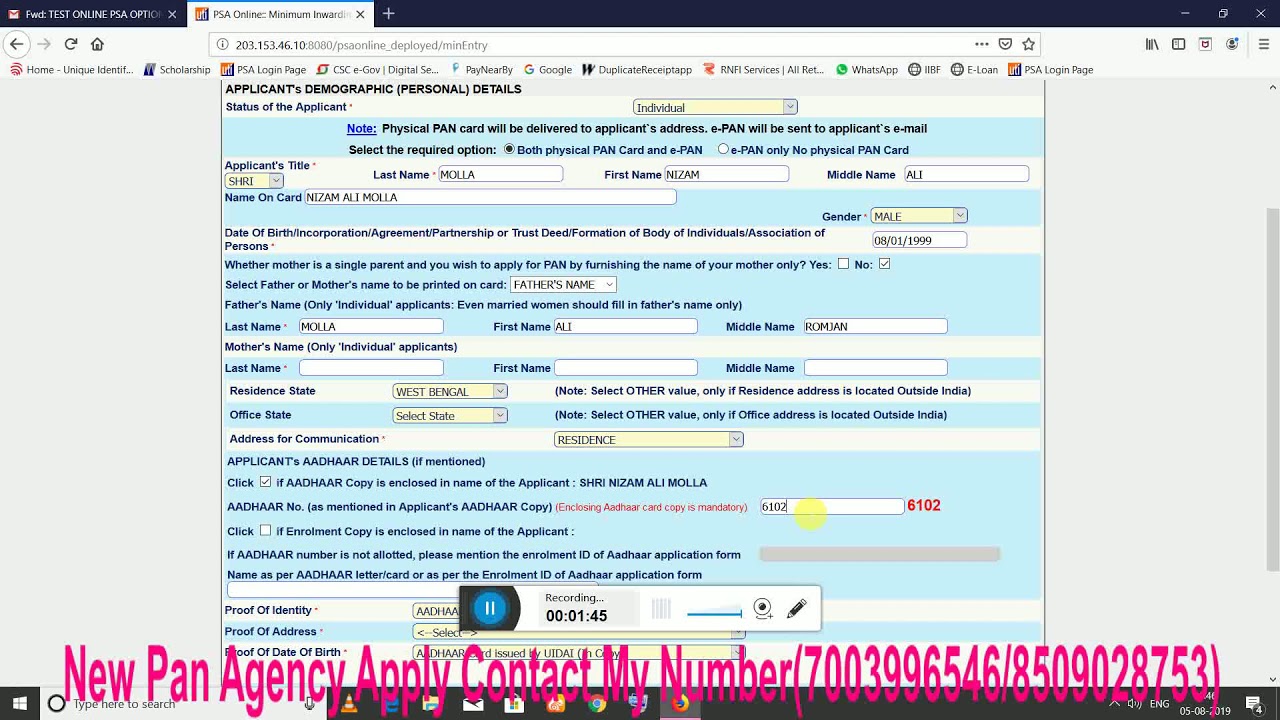Open VLC from the taskbar
This screenshot has height=720, width=1280.
click(x=348, y=704)
